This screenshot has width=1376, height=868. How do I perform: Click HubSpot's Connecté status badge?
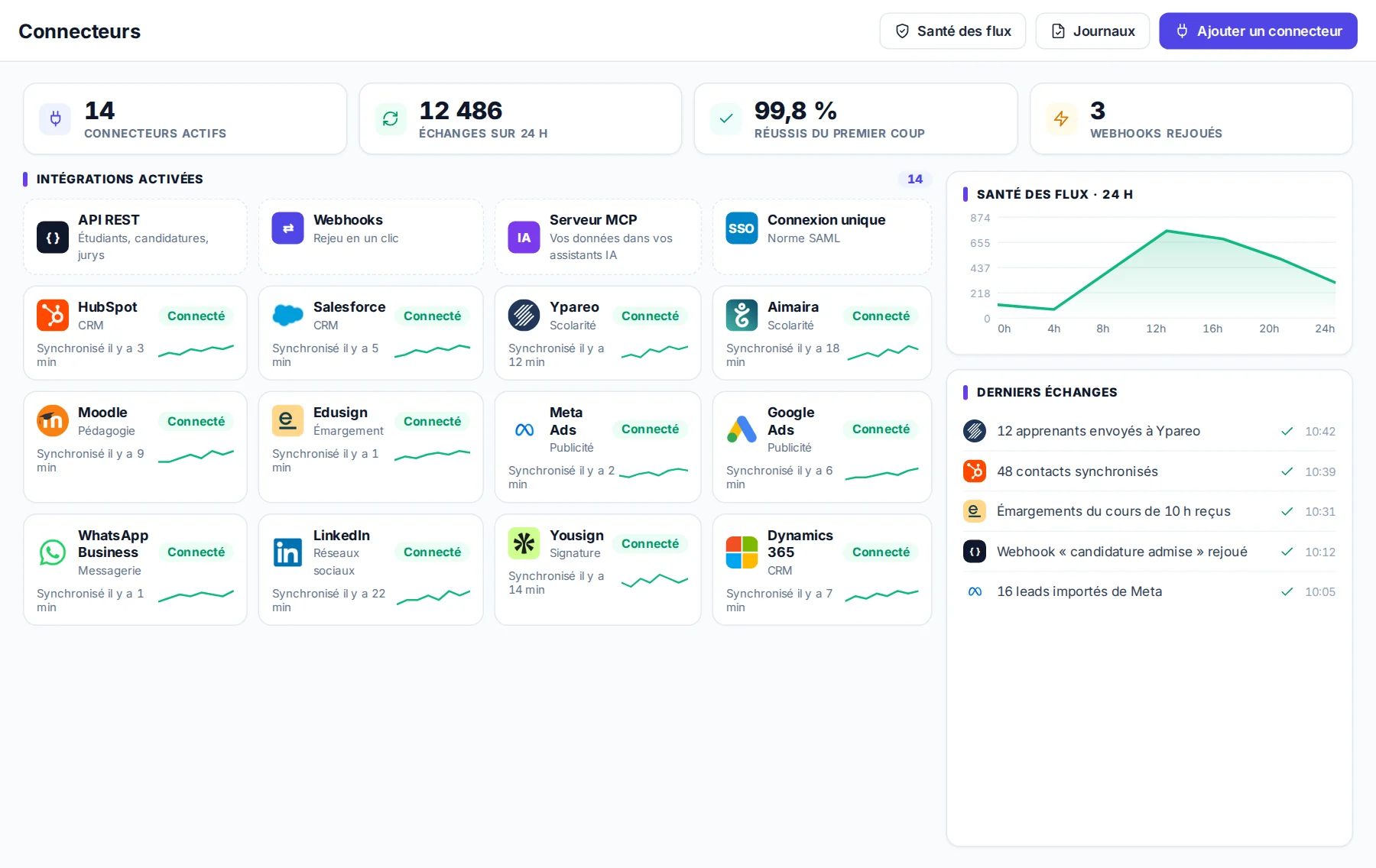click(x=196, y=316)
